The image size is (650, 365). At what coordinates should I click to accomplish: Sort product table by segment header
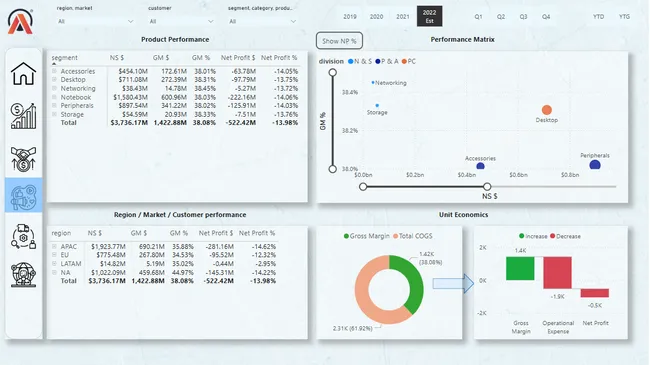click(x=64, y=58)
